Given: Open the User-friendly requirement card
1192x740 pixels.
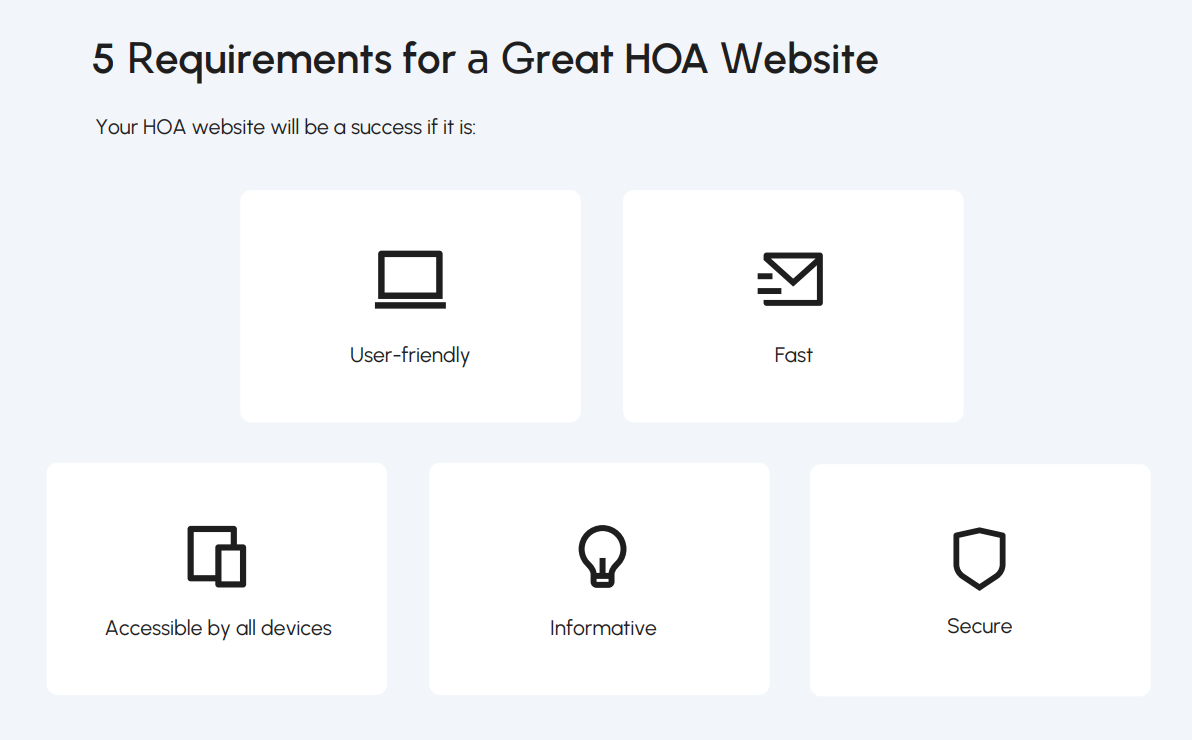Looking at the screenshot, I should click(411, 306).
